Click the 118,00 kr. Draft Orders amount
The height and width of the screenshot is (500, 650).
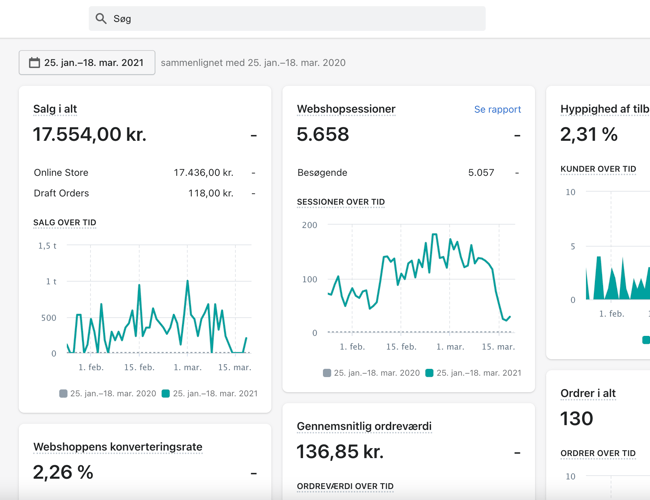[211, 193]
